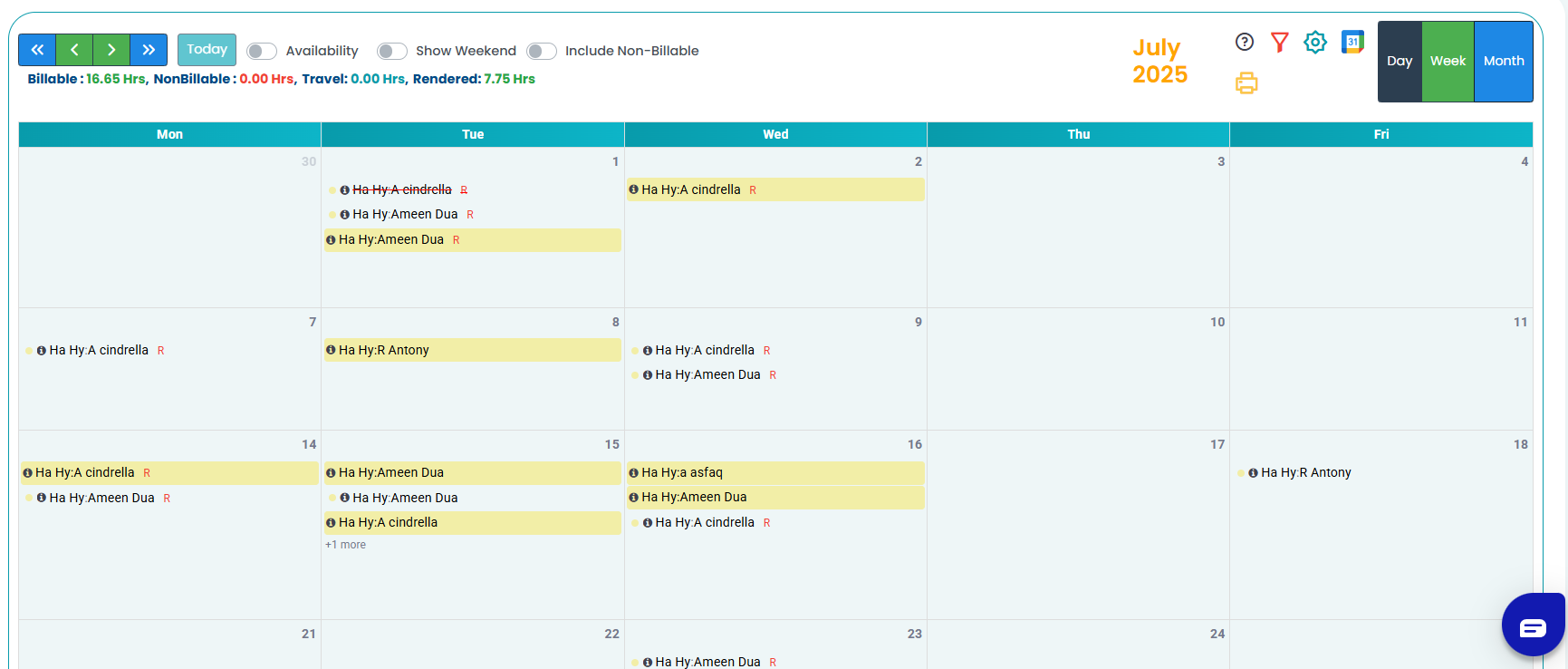Click info icon on July 8 R Antony event
The height and width of the screenshot is (669, 1568).
point(331,350)
